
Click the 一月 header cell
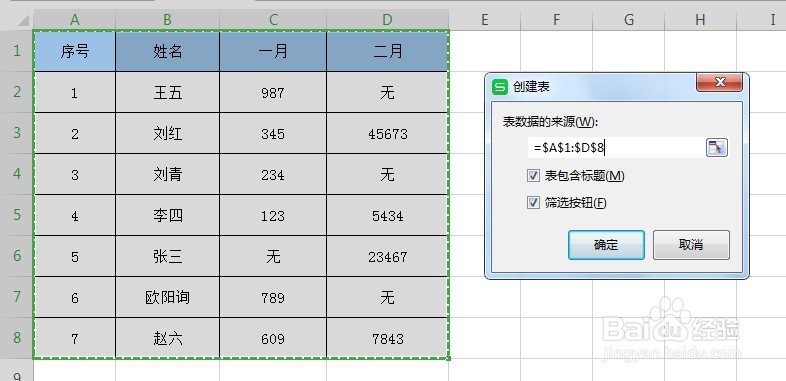click(x=273, y=51)
